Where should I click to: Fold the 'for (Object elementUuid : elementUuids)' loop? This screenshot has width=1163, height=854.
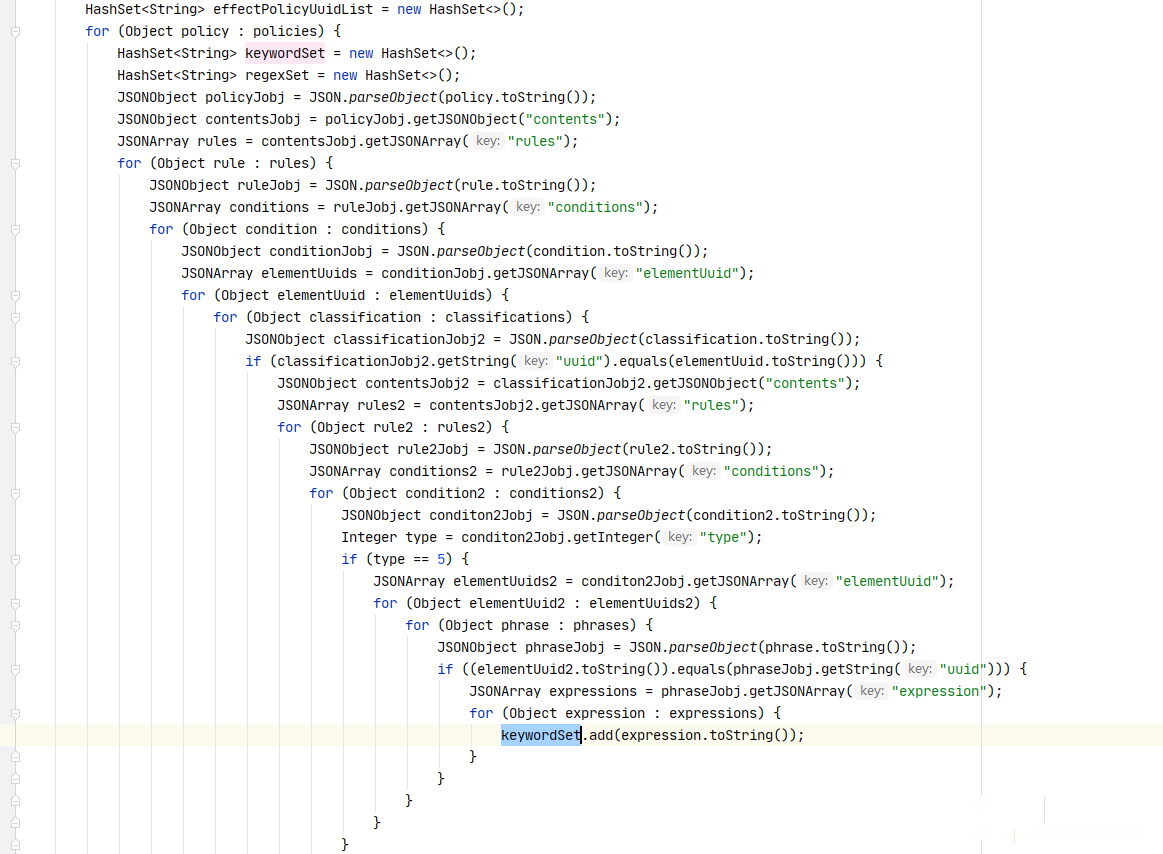coord(16,295)
